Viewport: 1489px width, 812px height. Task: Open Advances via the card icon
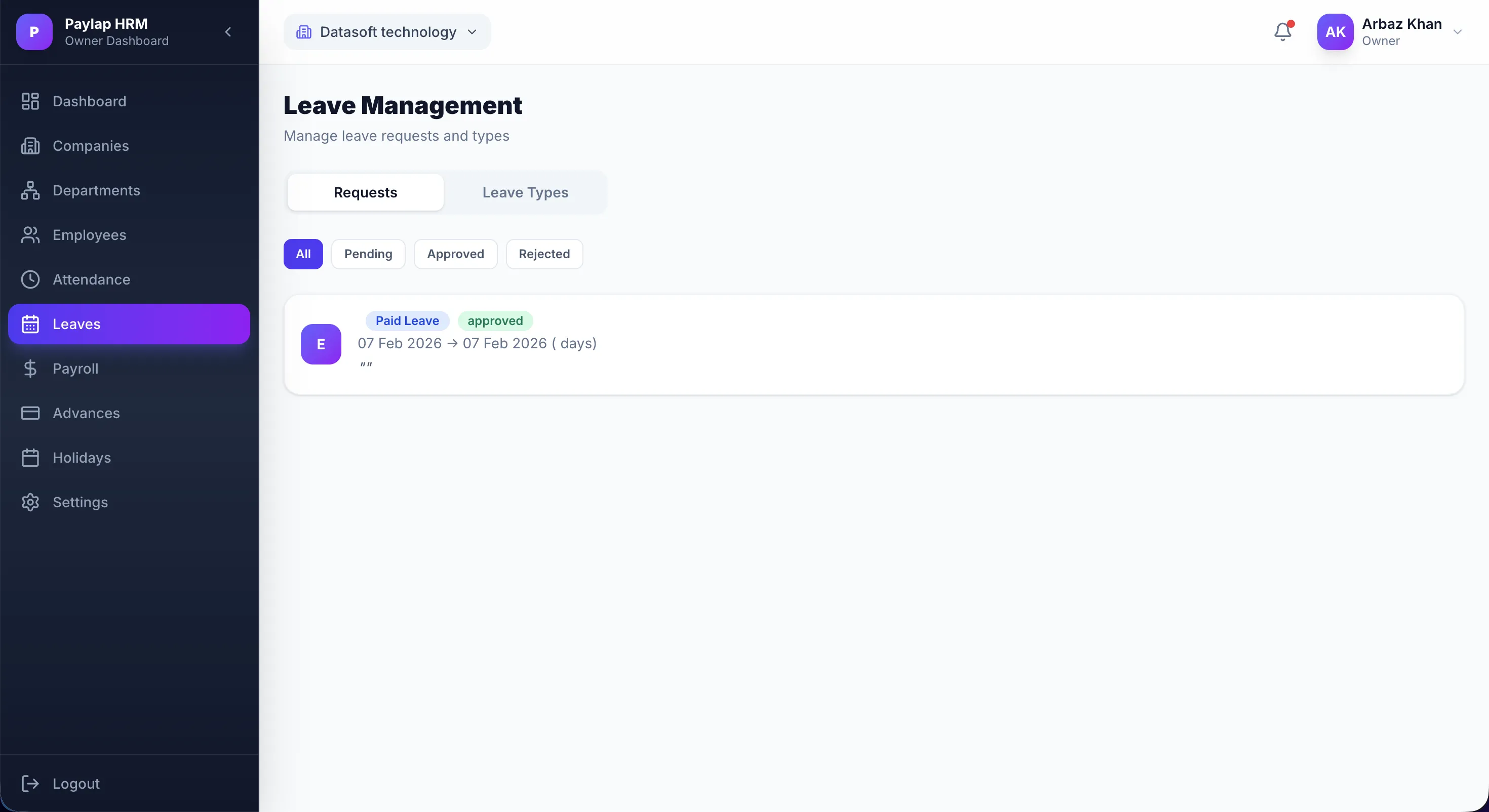[30, 413]
